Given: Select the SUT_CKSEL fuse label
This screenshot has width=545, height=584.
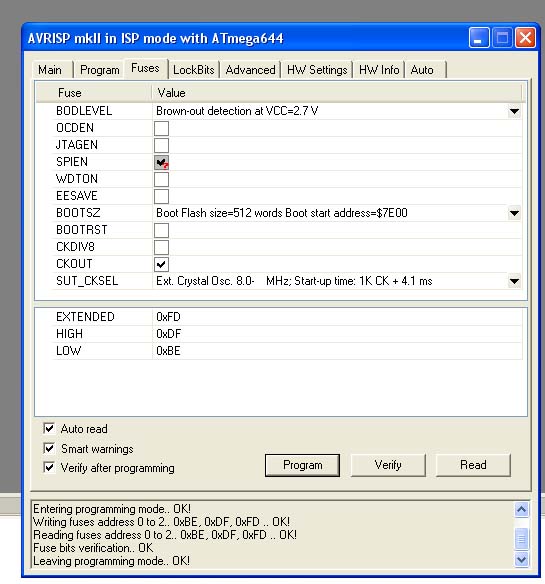Looking at the screenshot, I should point(87,281).
